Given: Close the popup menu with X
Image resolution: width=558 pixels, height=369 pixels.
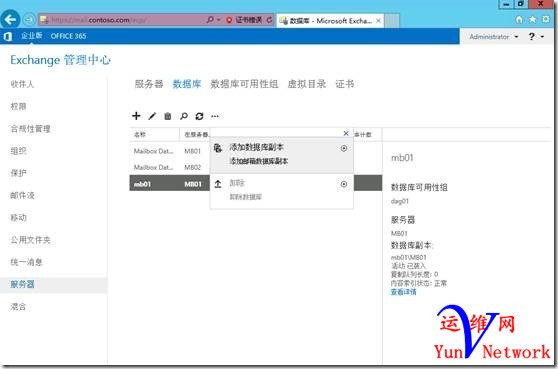Looking at the screenshot, I should tap(346, 133).
